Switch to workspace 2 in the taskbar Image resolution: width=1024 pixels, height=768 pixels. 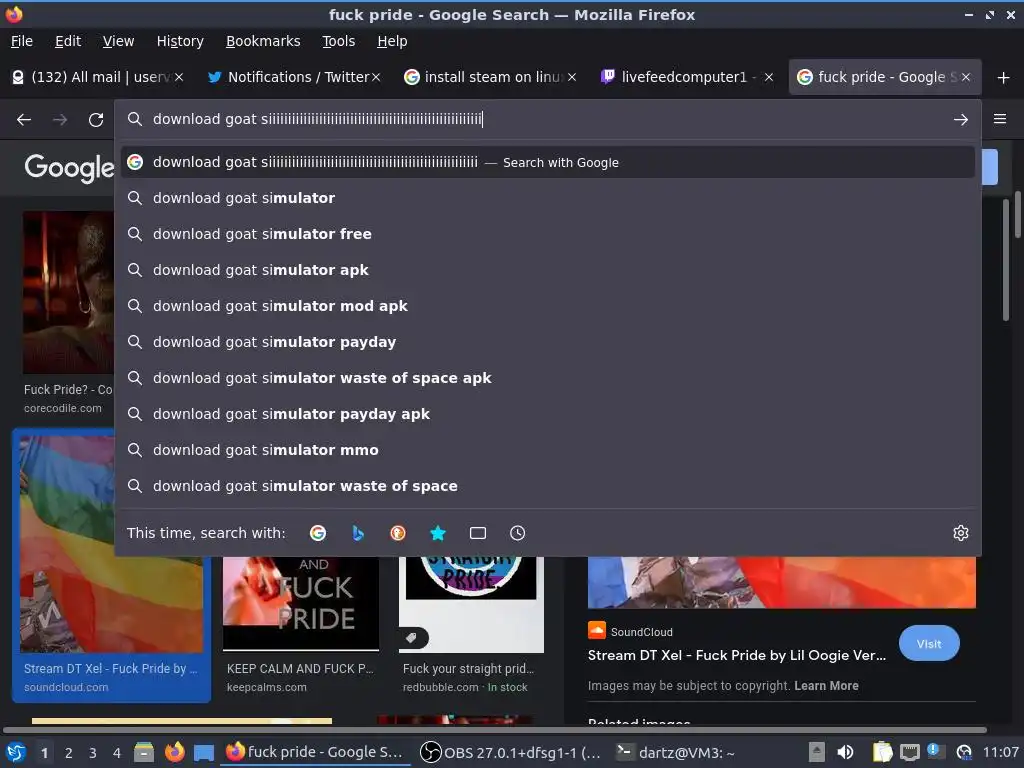(69, 753)
